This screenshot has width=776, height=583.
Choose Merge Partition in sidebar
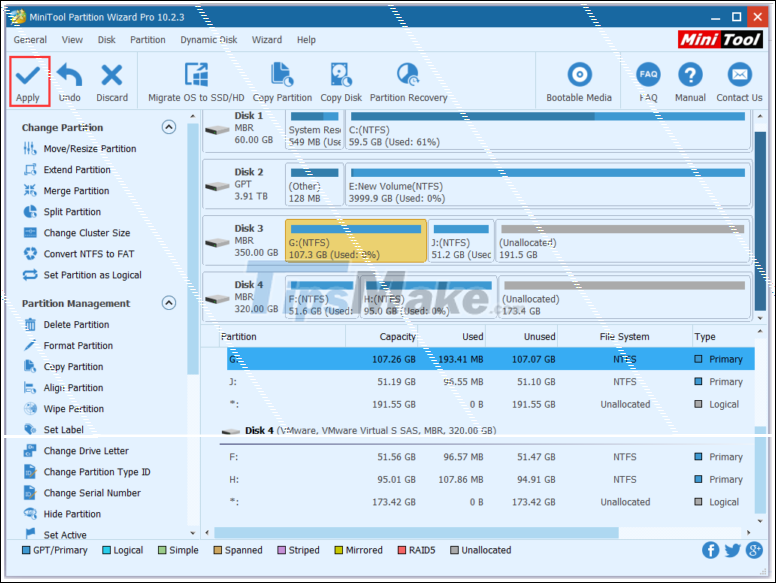pyautogui.click(x=66, y=191)
